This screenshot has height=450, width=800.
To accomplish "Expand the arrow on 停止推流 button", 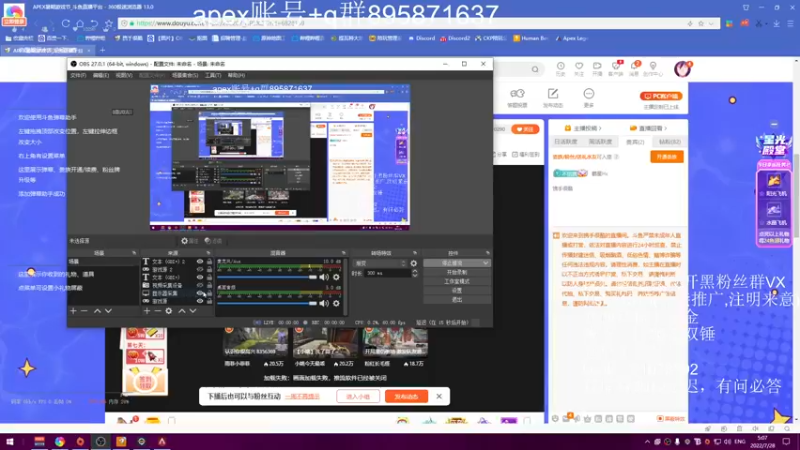I will (485, 263).
